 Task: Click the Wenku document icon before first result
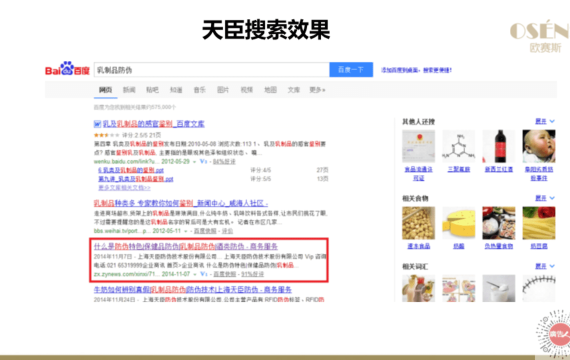[97, 124]
